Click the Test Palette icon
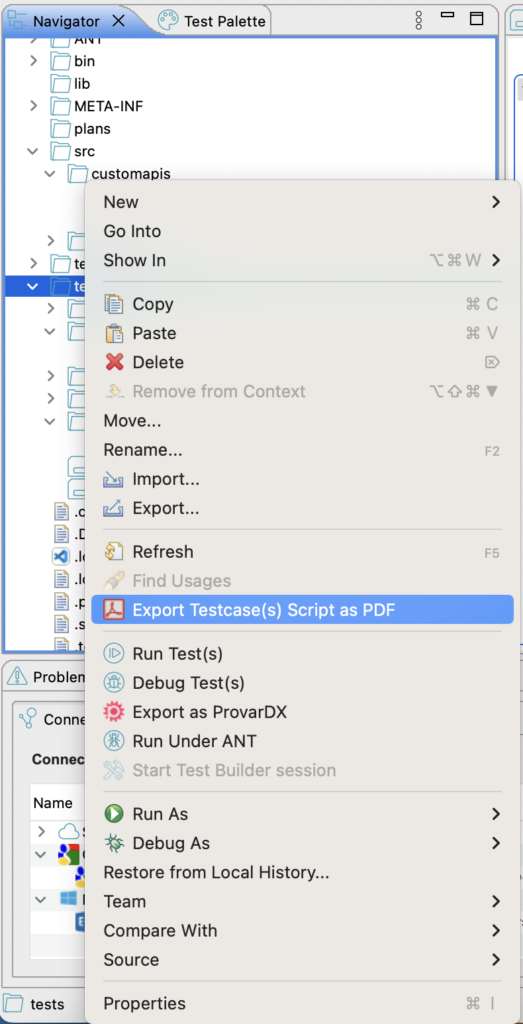 [x=168, y=20]
